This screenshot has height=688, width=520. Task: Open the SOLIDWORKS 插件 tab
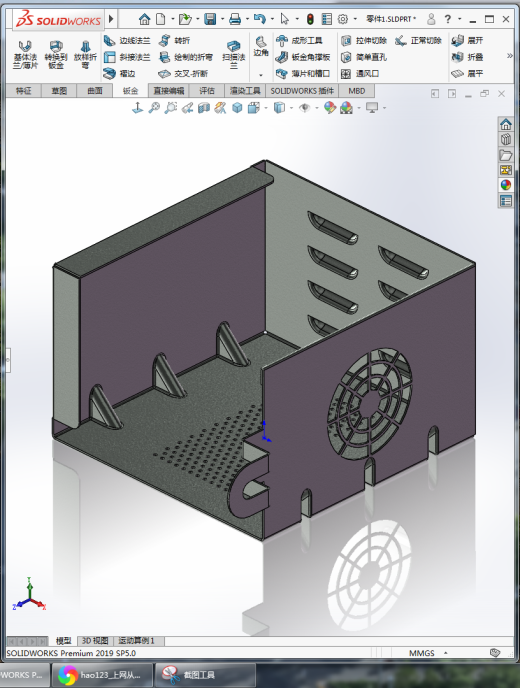(302, 91)
